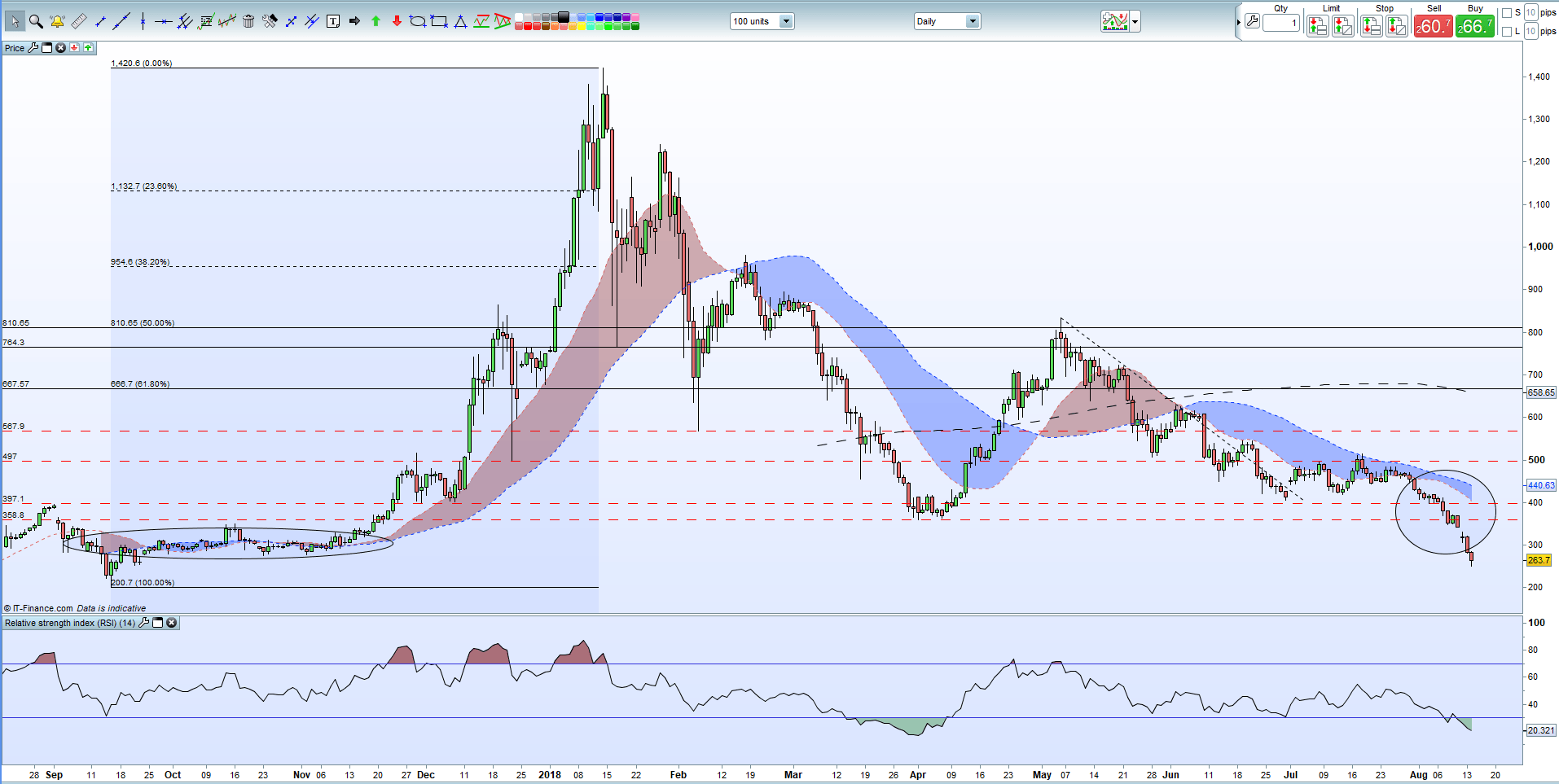This screenshot has height=784, width=1559.
Task: Pick the yellow color swatch
Action: pyautogui.click(x=582, y=26)
